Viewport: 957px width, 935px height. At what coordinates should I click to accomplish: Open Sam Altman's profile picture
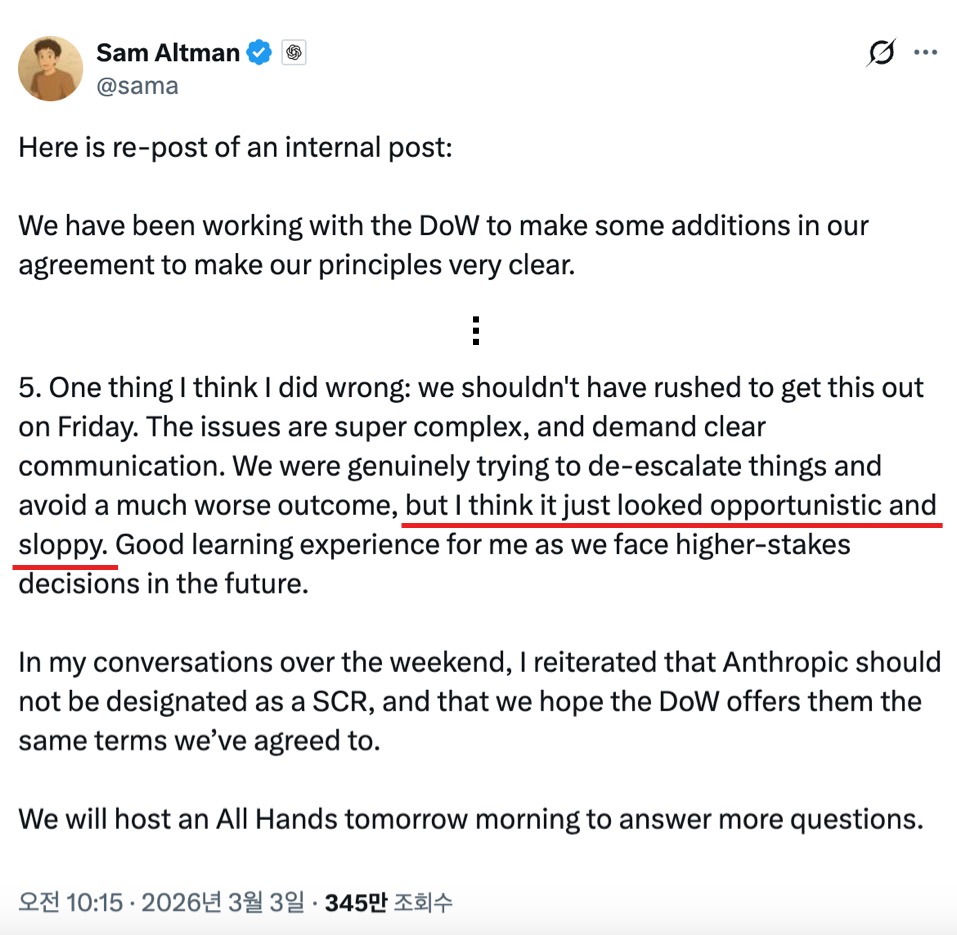pyautogui.click(x=50, y=68)
